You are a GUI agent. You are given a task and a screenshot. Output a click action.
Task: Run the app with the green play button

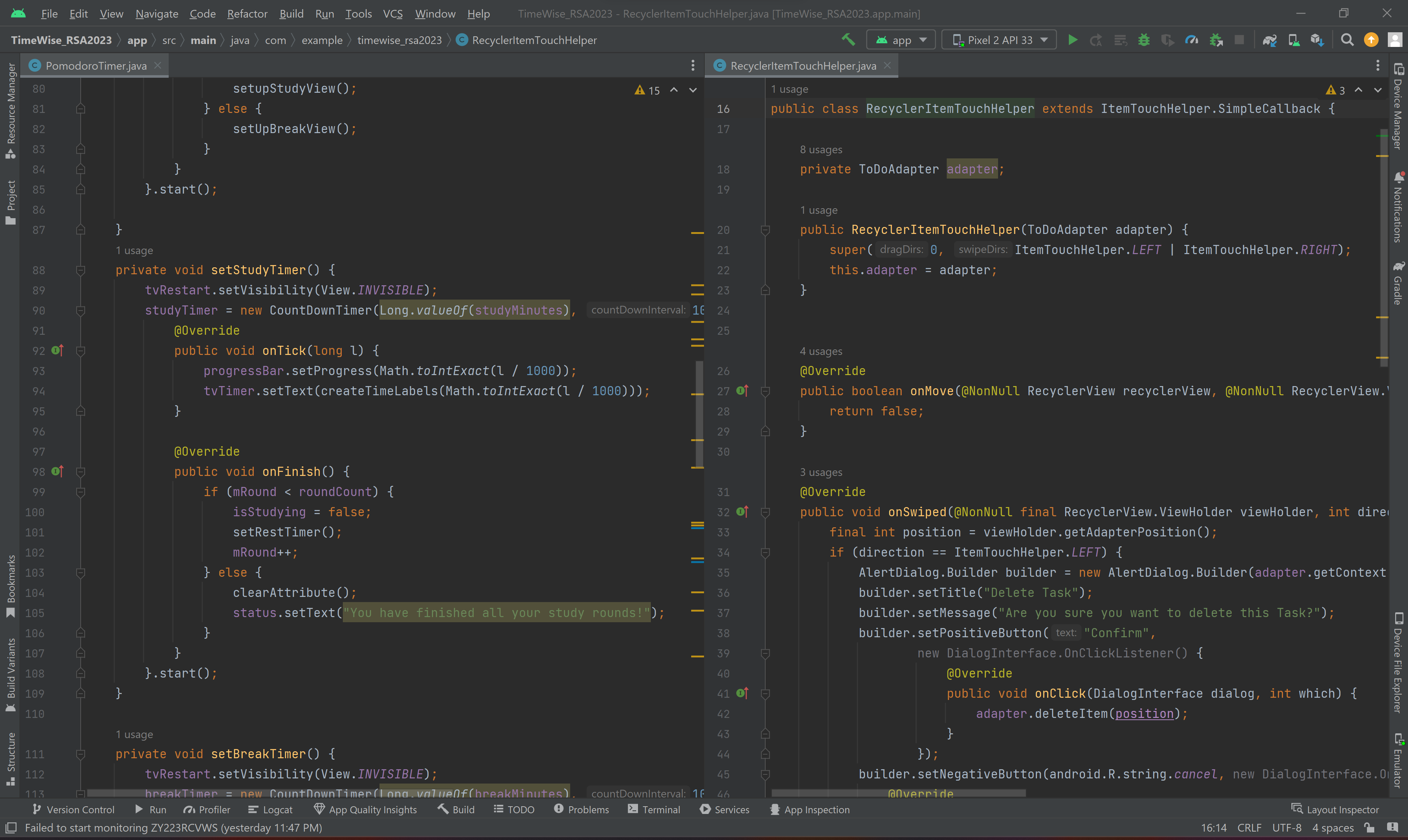tap(1072, 40)
